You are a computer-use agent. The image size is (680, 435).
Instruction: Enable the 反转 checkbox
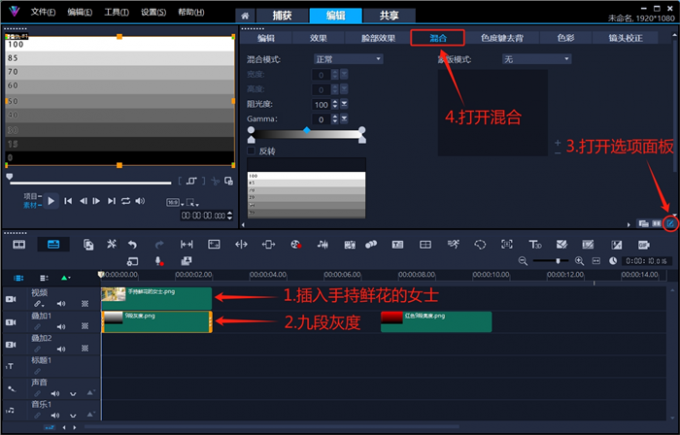(x=251, y=151)
